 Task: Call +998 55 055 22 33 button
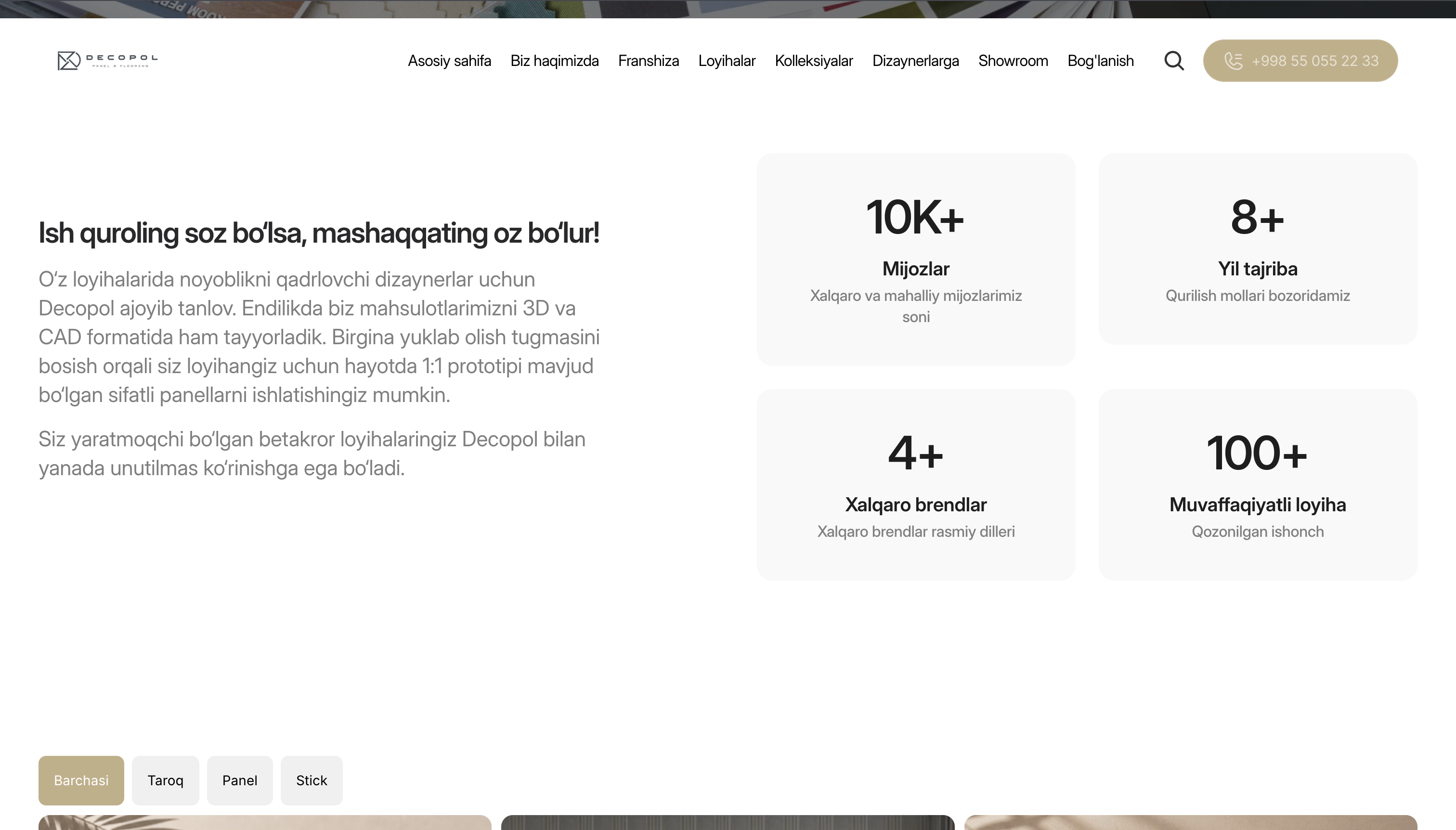(x=1300, y=61)
